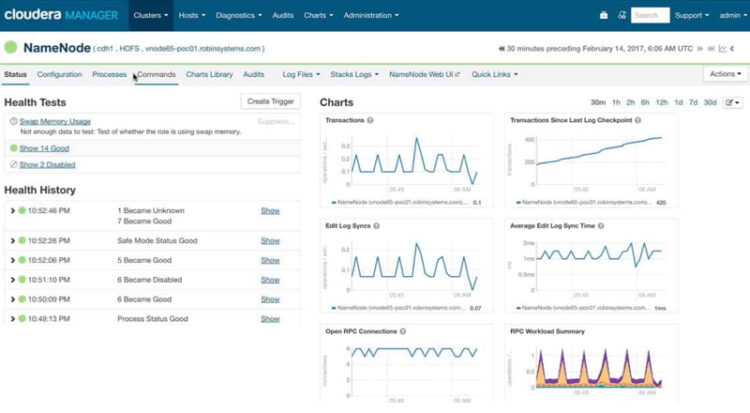This screenshot has height=413, width=750.
Task: Set charts time range to 30d
Action: coord(710,102)
